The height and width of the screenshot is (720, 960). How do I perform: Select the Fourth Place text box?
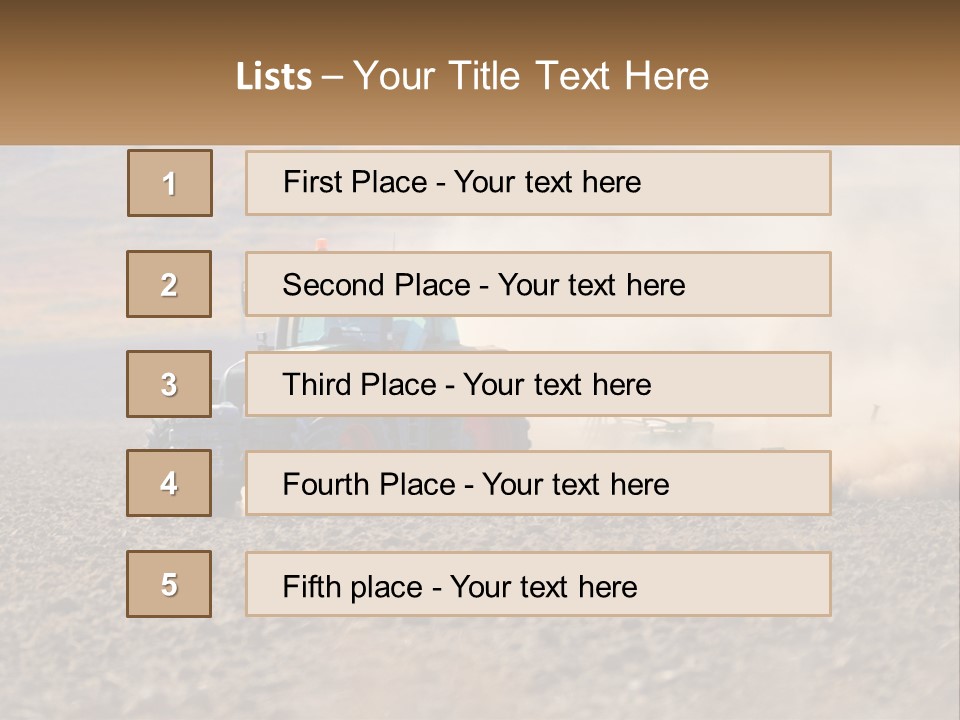[x=538, y=483]
